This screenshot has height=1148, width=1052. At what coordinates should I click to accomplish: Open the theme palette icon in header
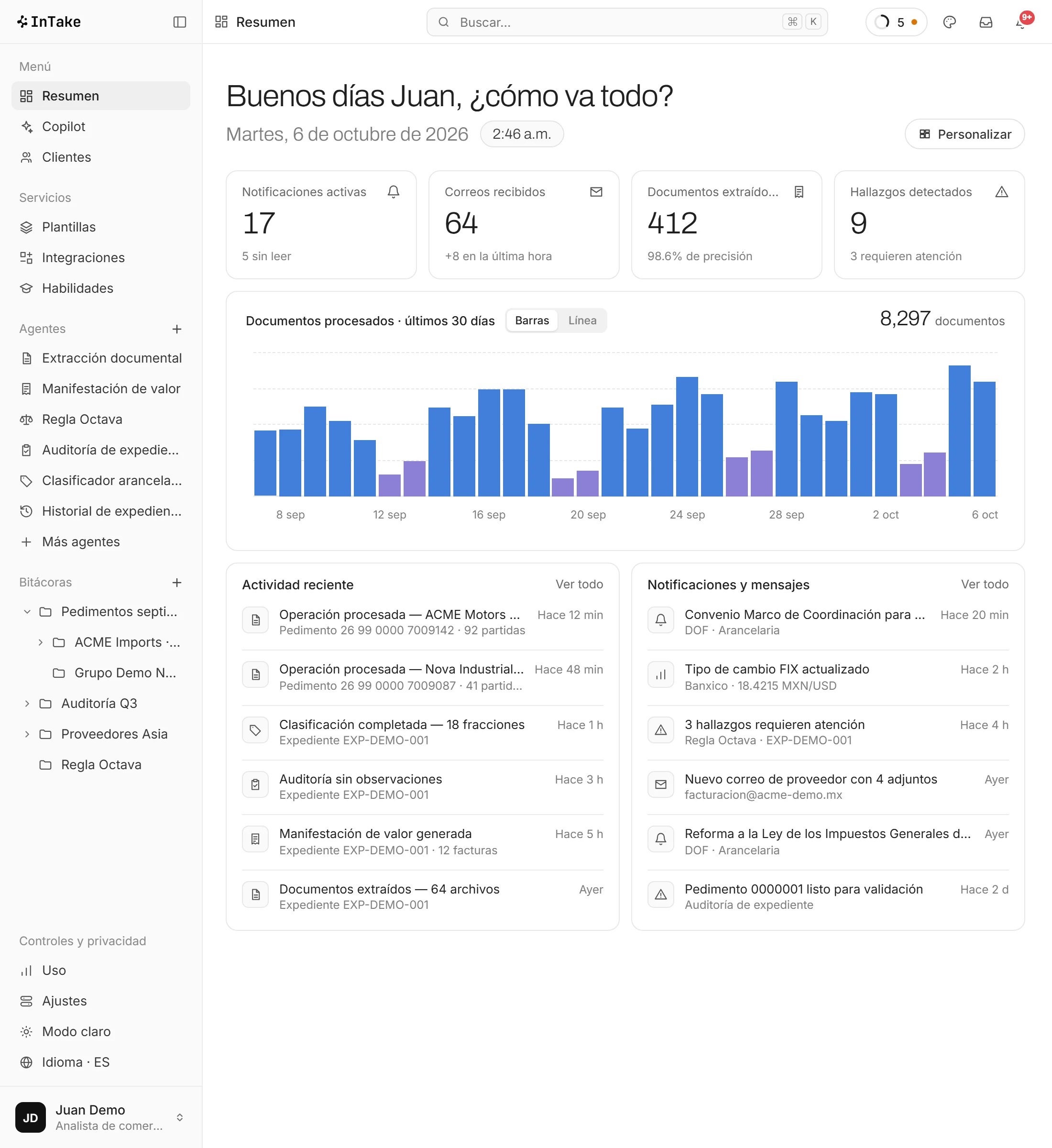(949, 22)
